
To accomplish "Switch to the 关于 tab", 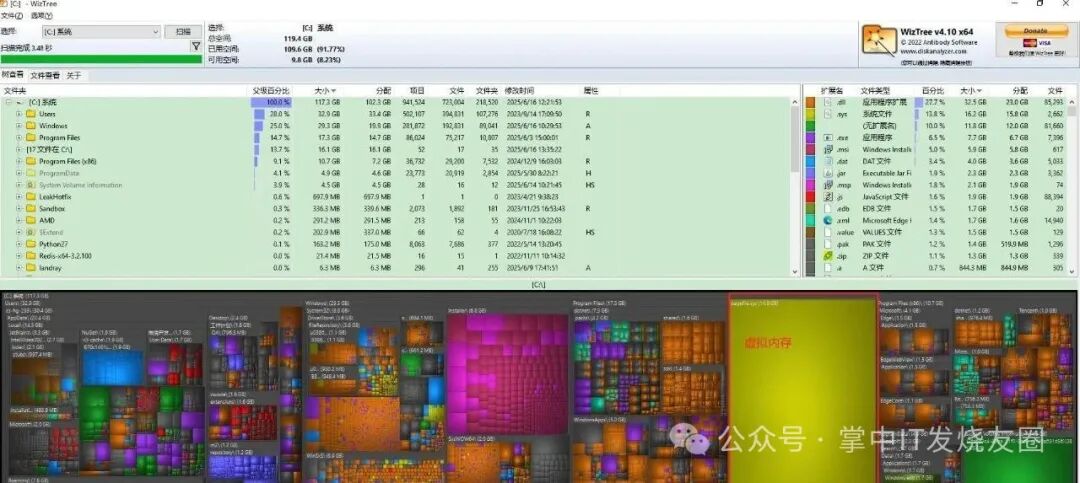I will (74, 75).
